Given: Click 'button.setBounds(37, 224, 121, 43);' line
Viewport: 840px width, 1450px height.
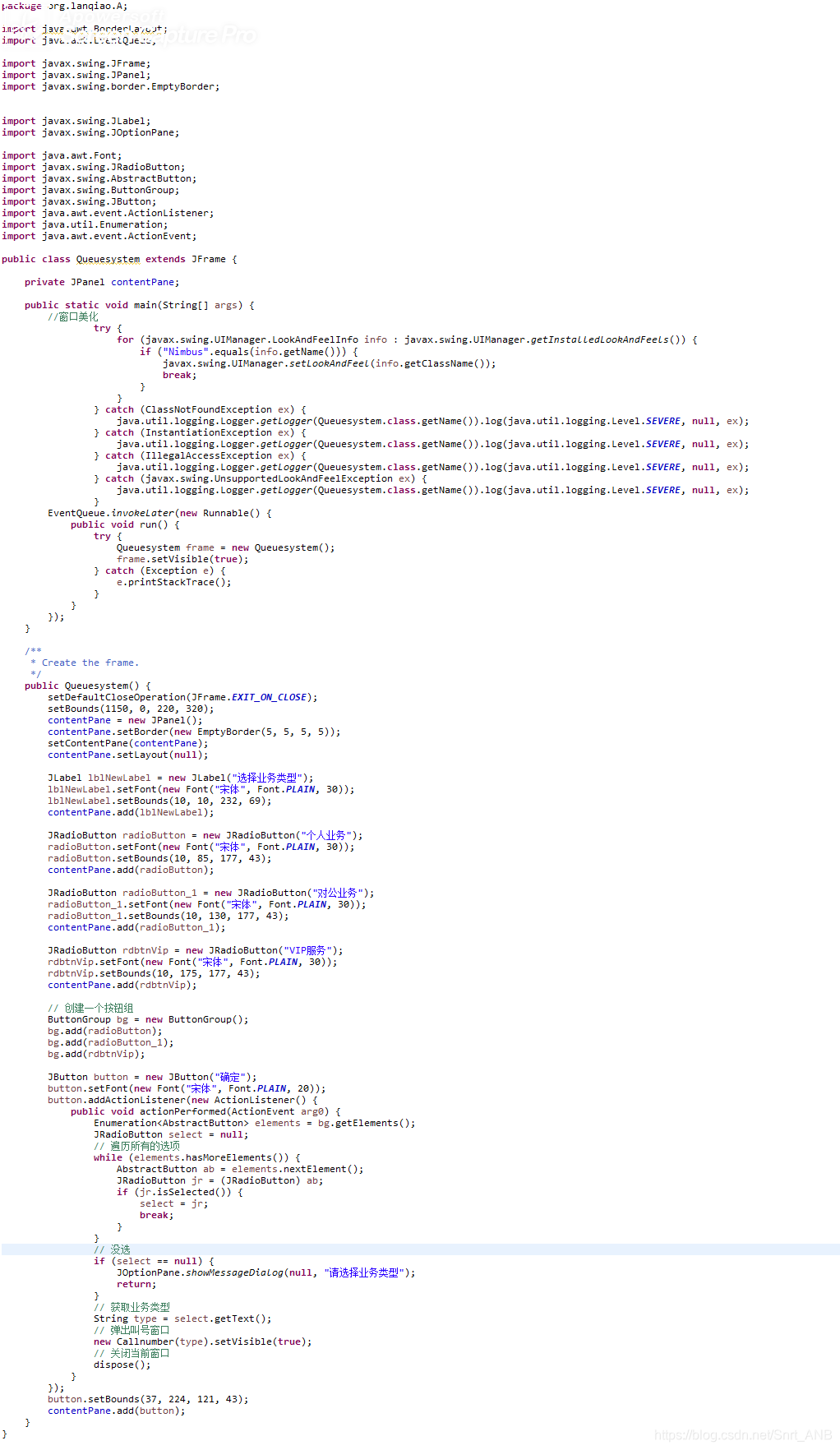Looking at the screenshot, I should pyautogui.click(x=148, y=1399).
